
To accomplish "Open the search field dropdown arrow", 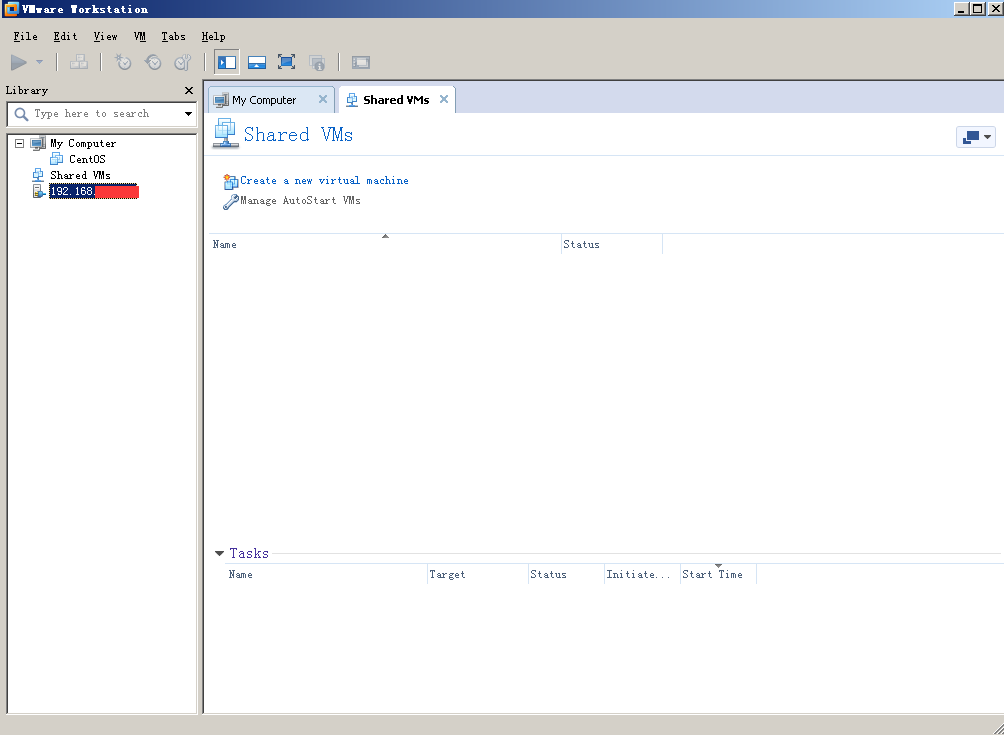I will point(188,114).
